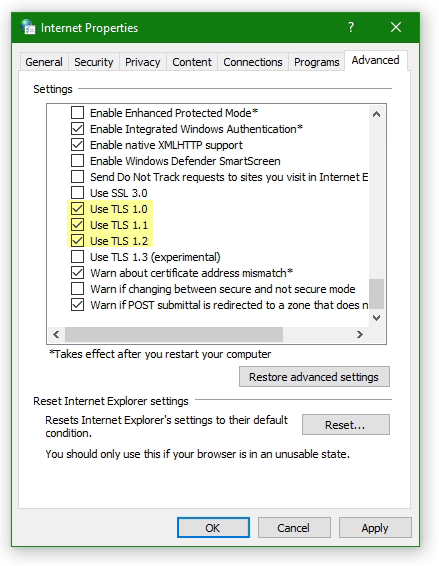Close the Internet Properties dialog
Screen dimensions: 439x566
coord(396,27)
